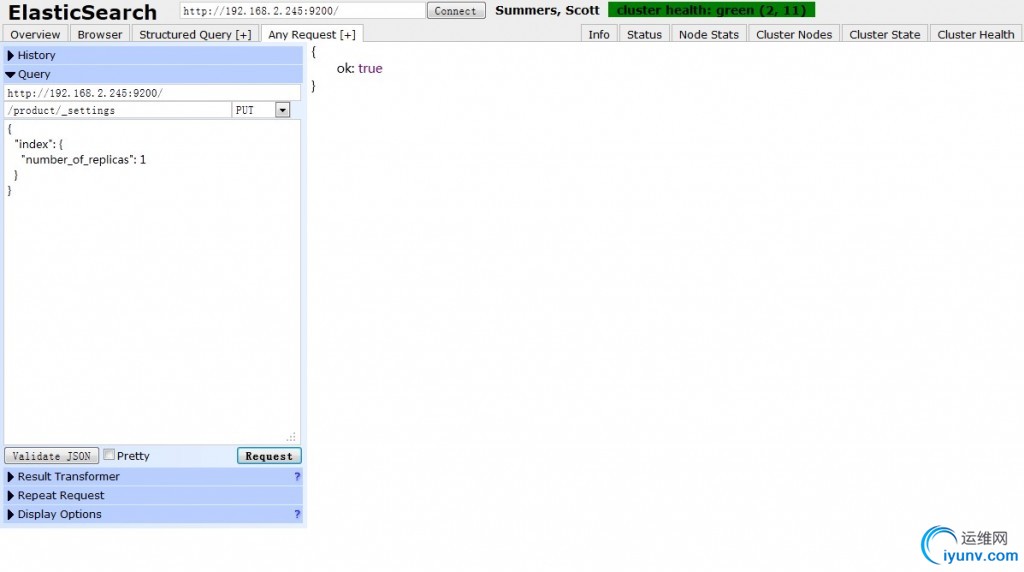Screen dimensions: 1024x572
Task: Open the Status menu
Action: (x=644, y=34)
